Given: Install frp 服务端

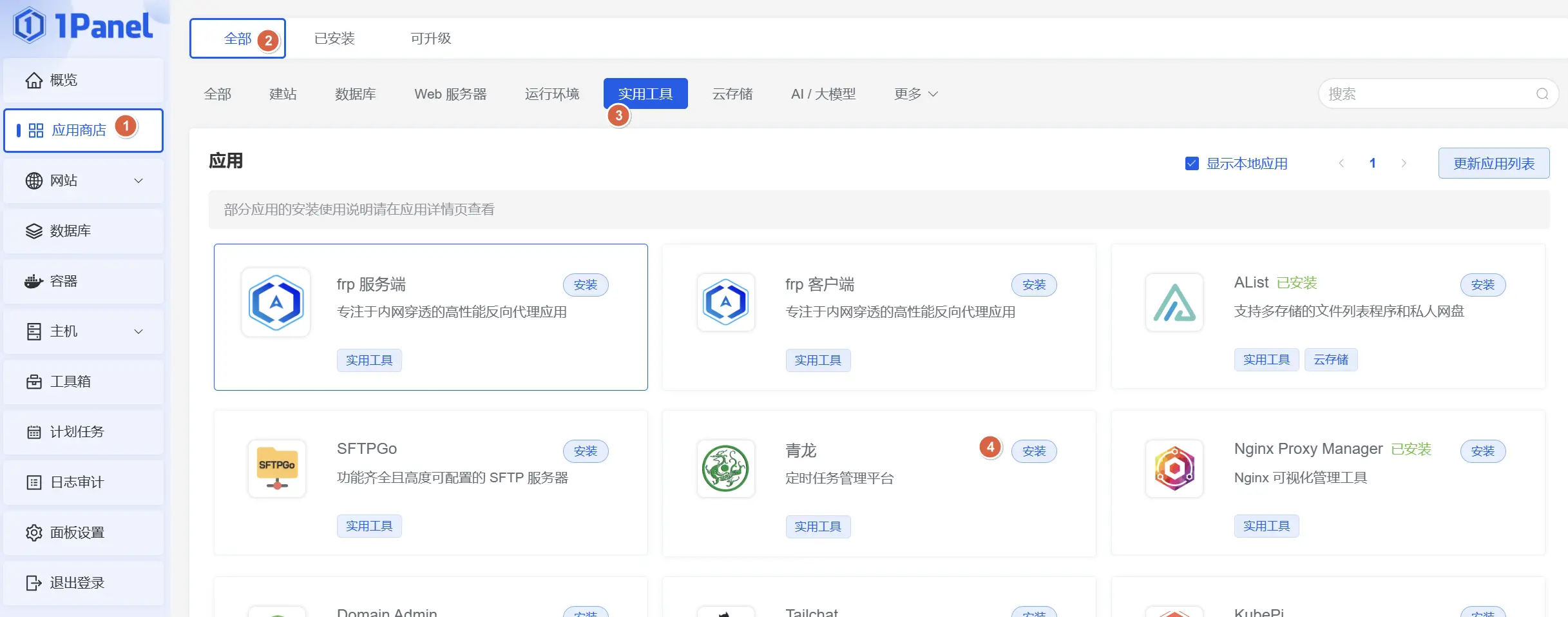Looking at the screenshot, I should point(586,284).
